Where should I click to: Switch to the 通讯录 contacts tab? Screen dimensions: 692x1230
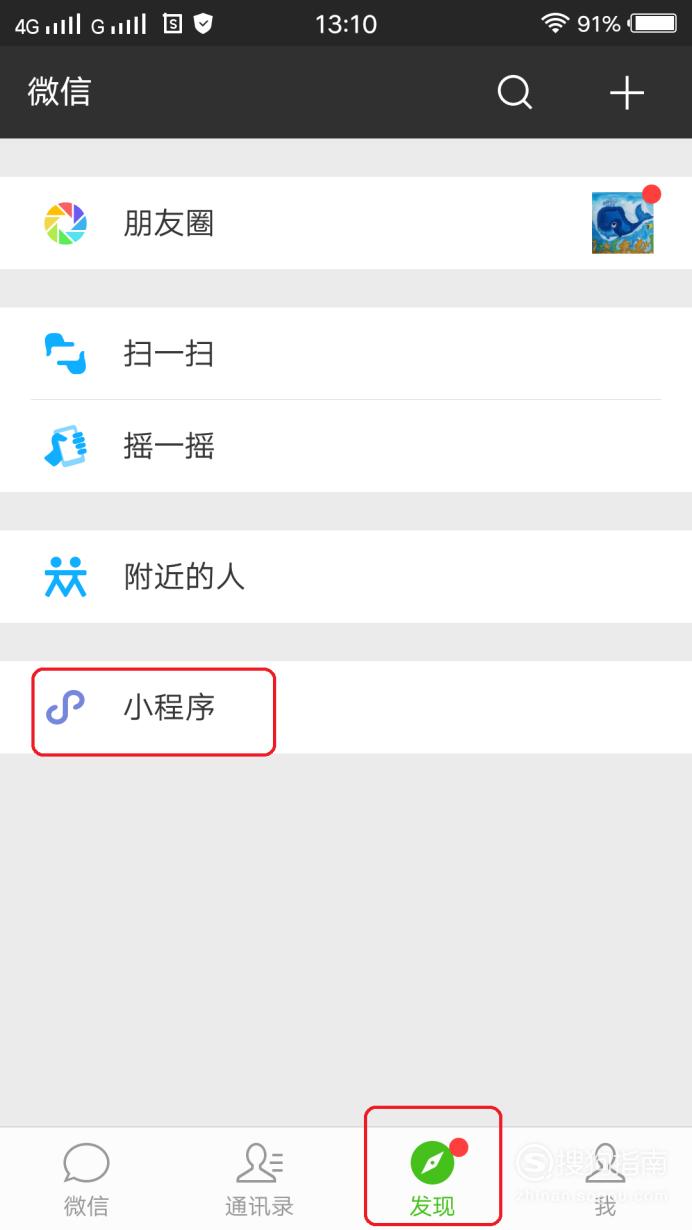pyautogui.click(x=259, y=1179)
